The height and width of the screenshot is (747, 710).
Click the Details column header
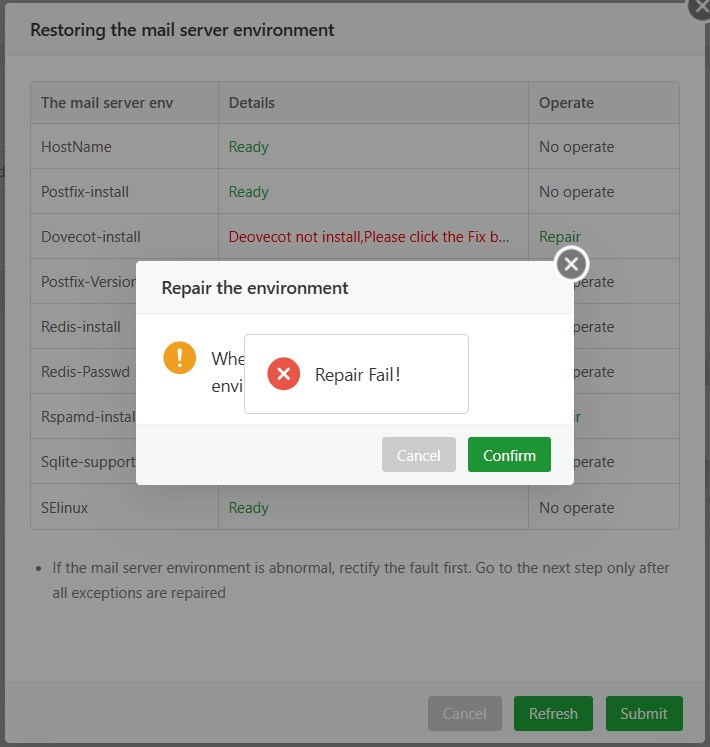pyautogui.click(x=252, y=103)
